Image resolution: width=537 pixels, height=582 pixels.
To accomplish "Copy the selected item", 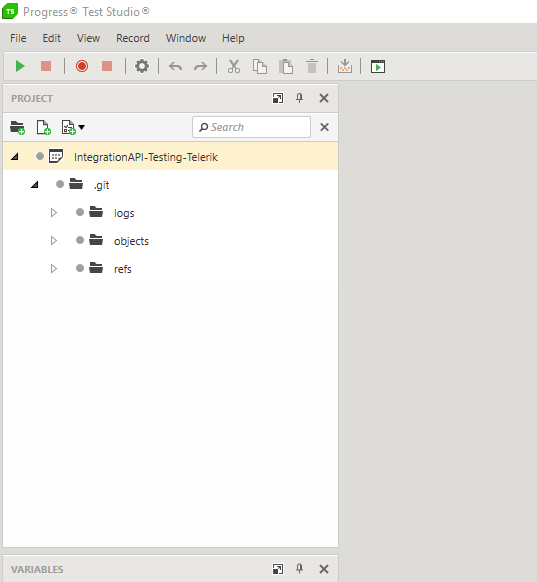I will pos(260,66).
